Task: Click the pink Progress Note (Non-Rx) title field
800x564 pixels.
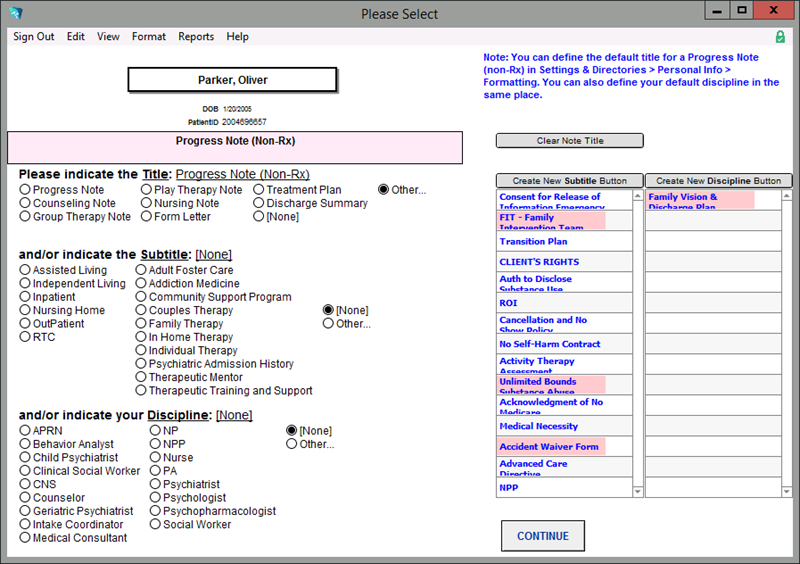Action: pos(235,147)
